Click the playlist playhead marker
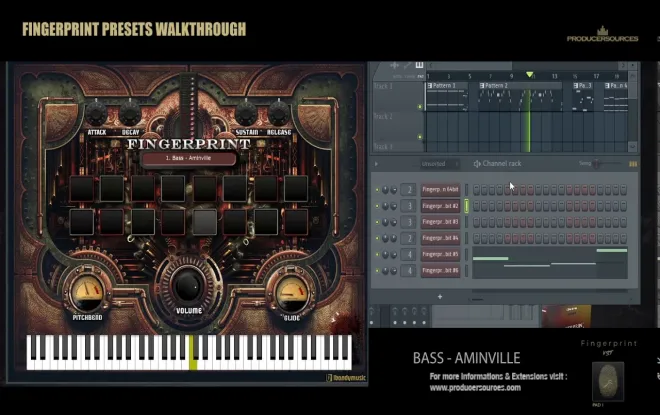 coord(530,74)
